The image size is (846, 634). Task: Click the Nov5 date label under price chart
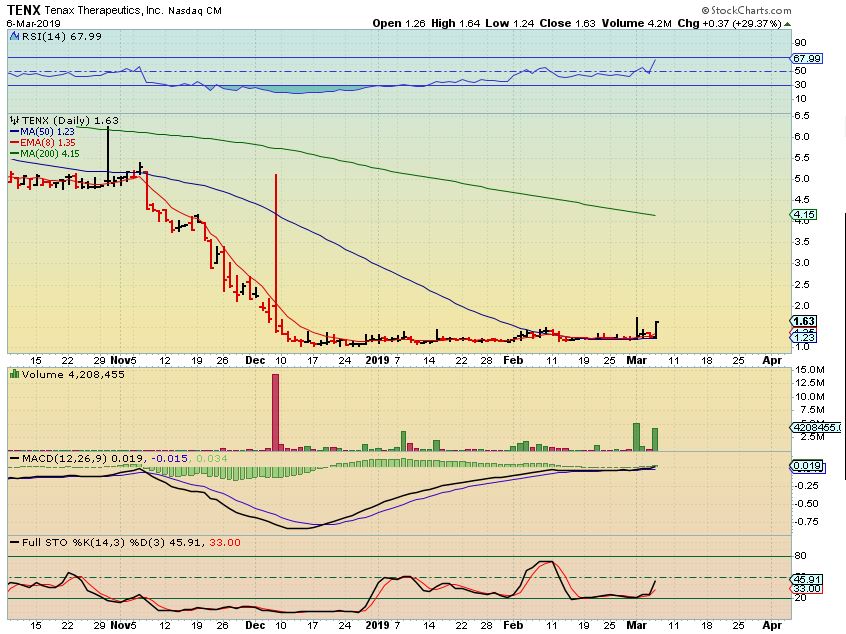(123, 360)
